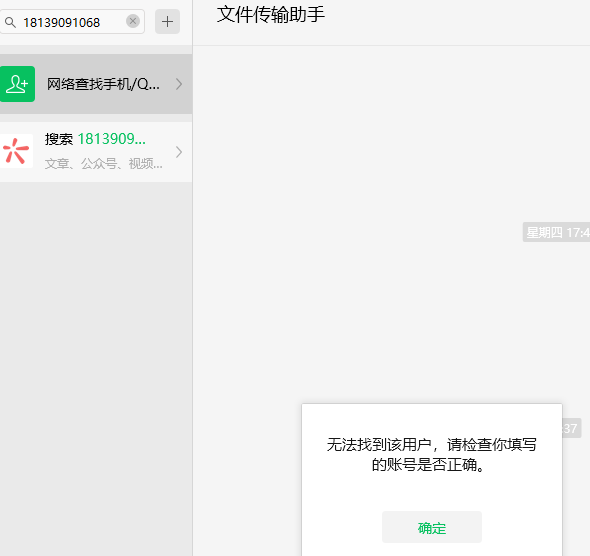590x556 pixels.
Task: Click the magnifier icon in search box
Action: pyautogui.click(x=10, y=22)
